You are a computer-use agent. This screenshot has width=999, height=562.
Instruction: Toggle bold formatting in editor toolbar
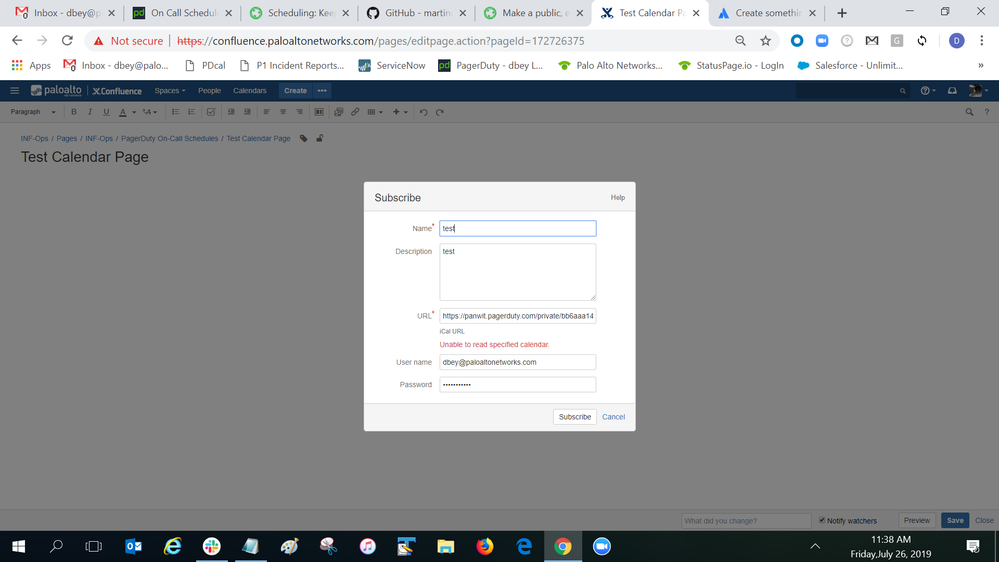click(x=73, y=112)
